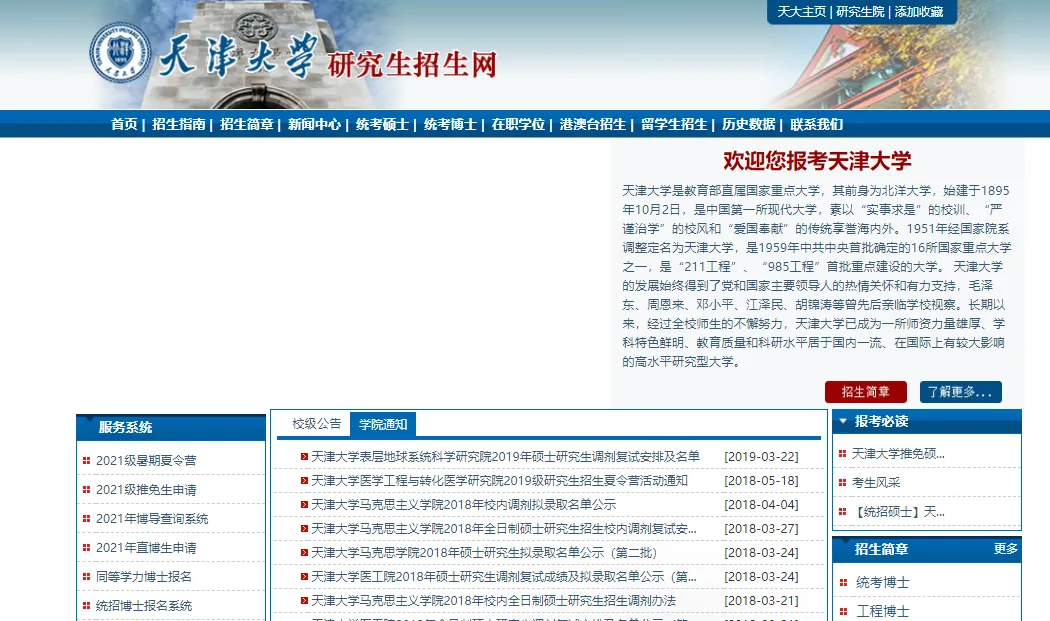The width and height of the screenshot is (1050, 621).
Task: Open 2021级推免生申请 service link
Action: point(146,490)
